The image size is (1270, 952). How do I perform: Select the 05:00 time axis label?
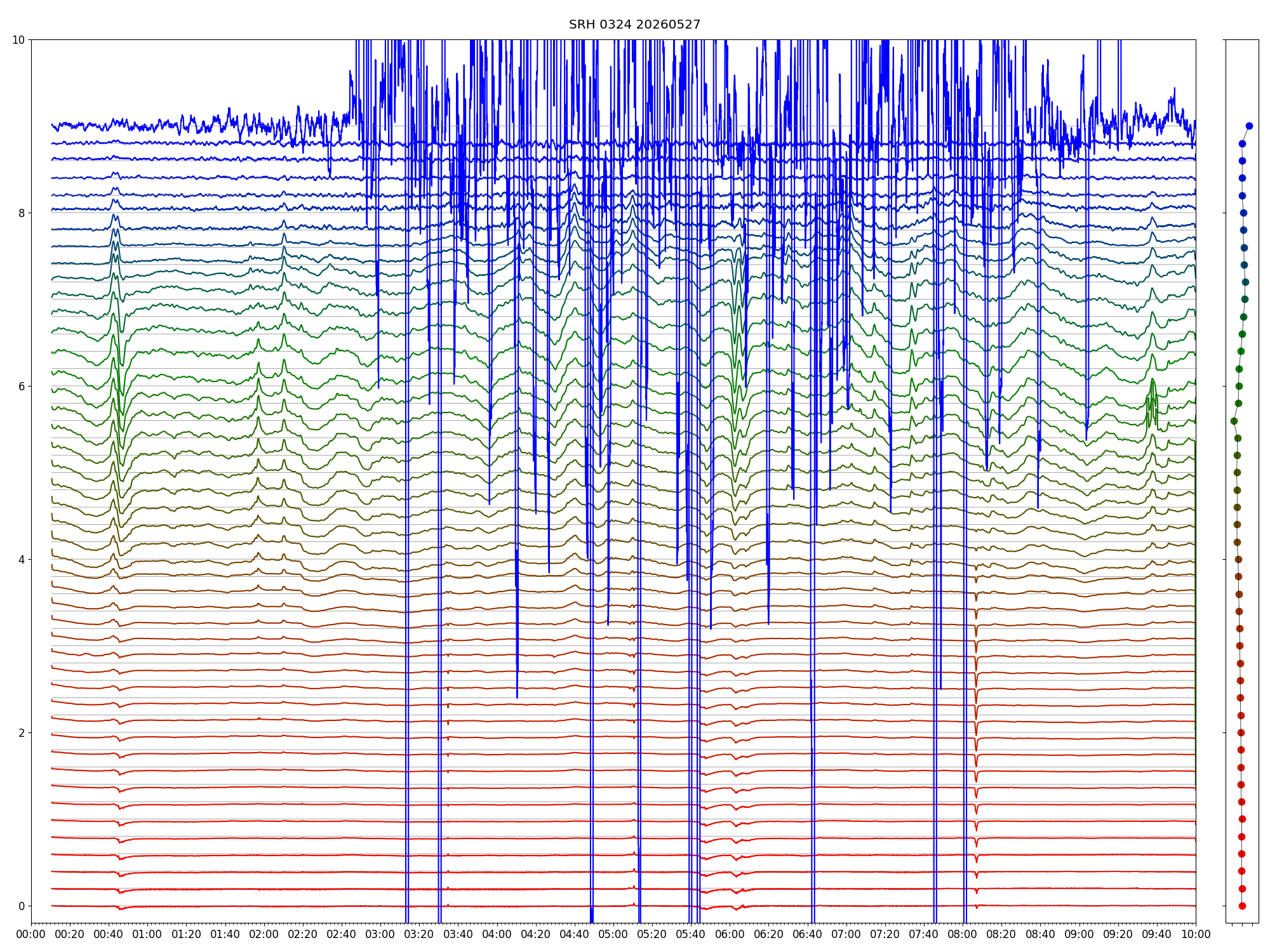(x=613, y=935)
